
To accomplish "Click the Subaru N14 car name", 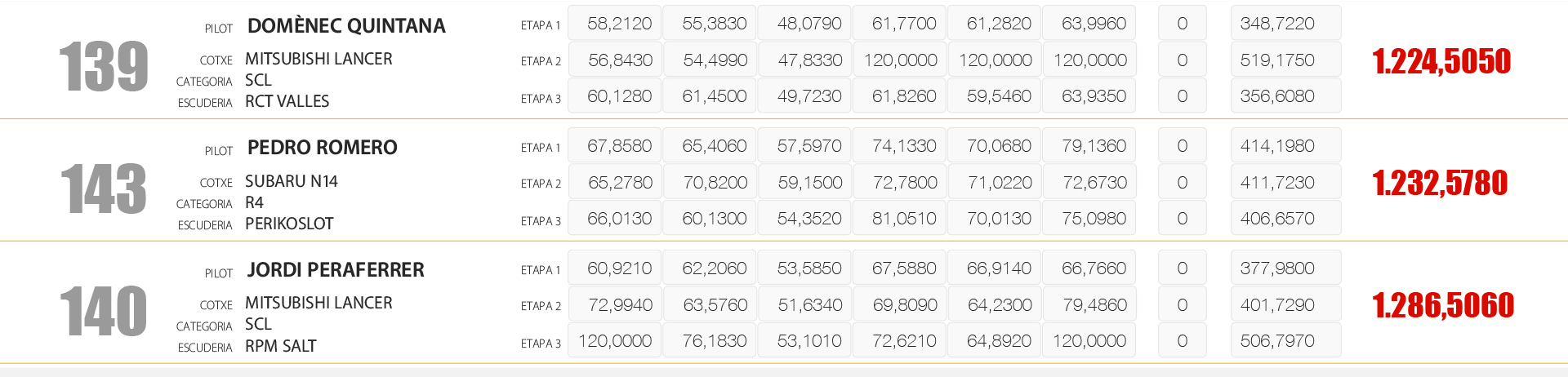I will tap(292, 181).
